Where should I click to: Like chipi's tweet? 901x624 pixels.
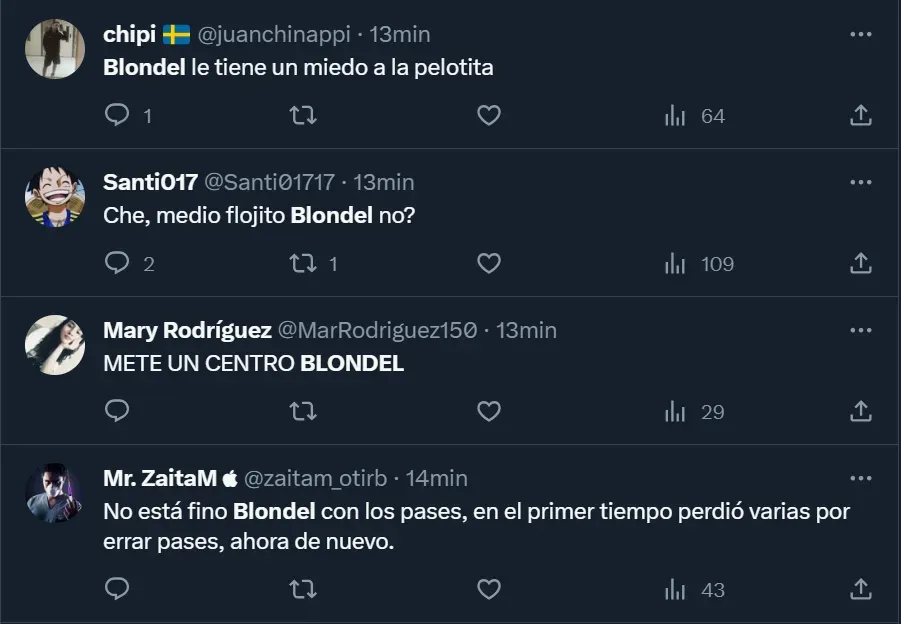(488, 116)
